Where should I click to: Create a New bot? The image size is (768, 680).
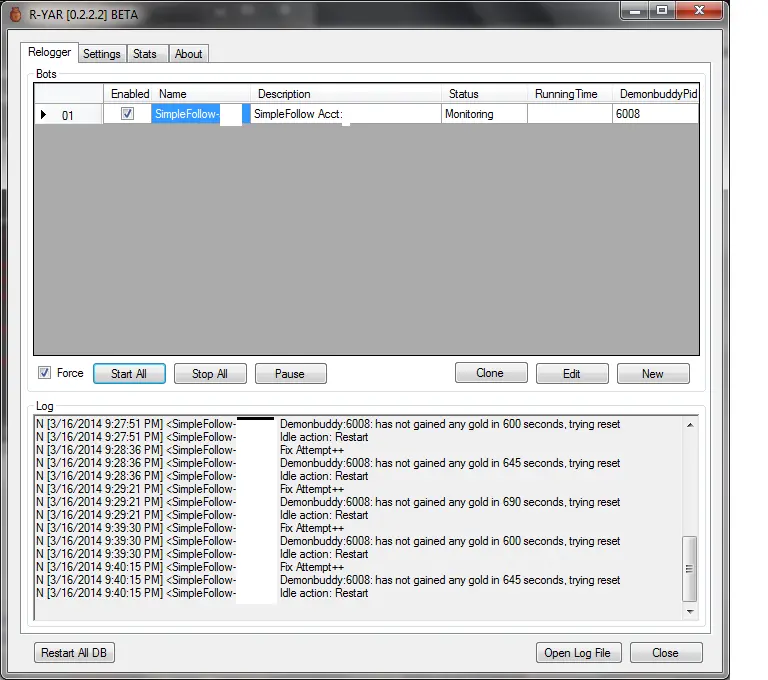pos(653,374)
